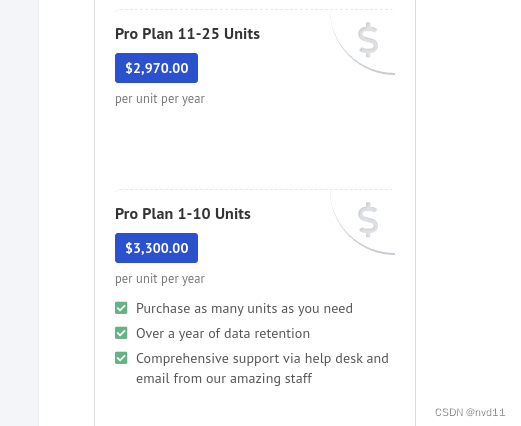The image size is (521, 426).
Task: Select the $3,300.00 price badge
Action: point(156,248)
